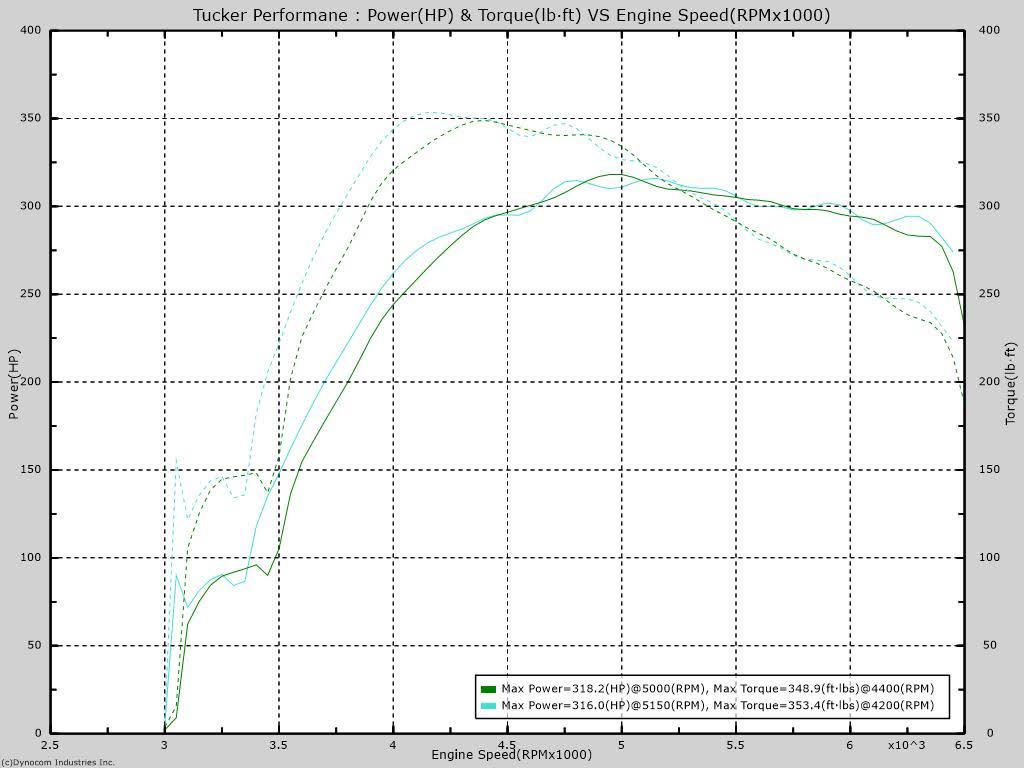
Task: Click the dark green legend color swatch
Action: click(488, 689)
